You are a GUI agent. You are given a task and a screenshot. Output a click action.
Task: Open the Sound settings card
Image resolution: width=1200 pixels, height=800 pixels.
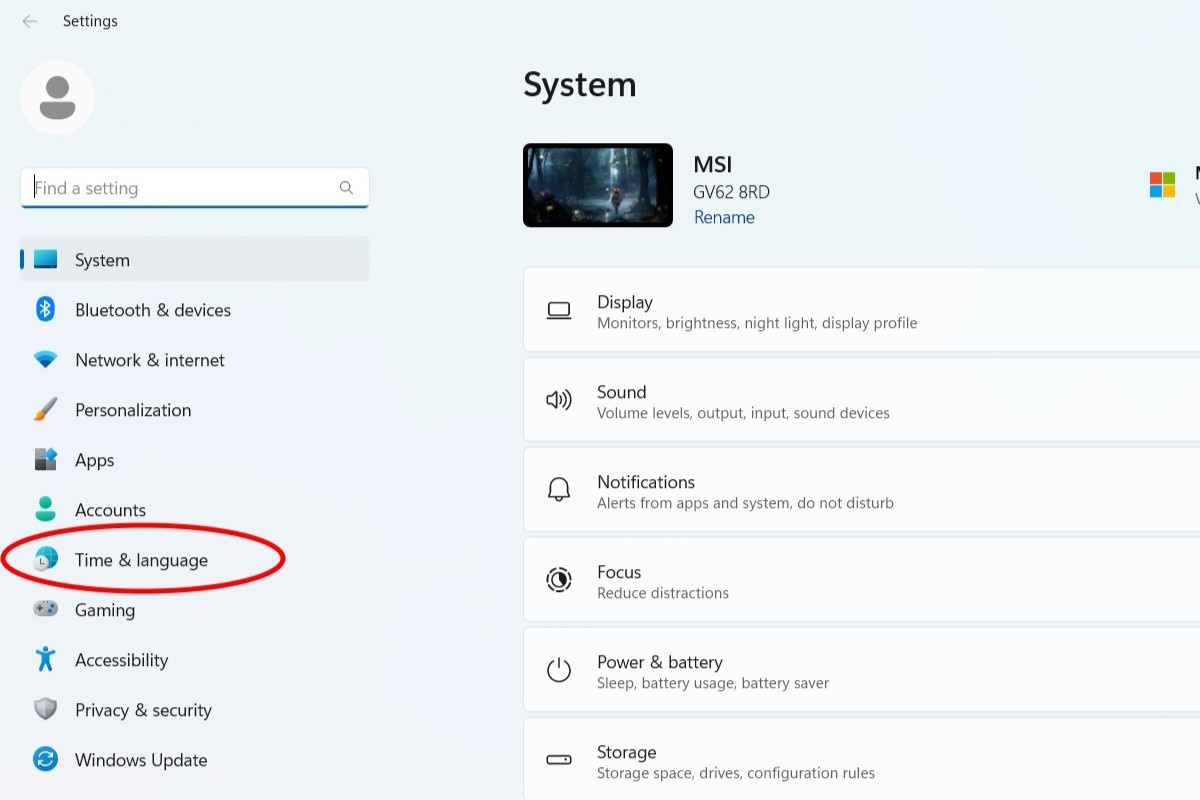tap(861, 400)
